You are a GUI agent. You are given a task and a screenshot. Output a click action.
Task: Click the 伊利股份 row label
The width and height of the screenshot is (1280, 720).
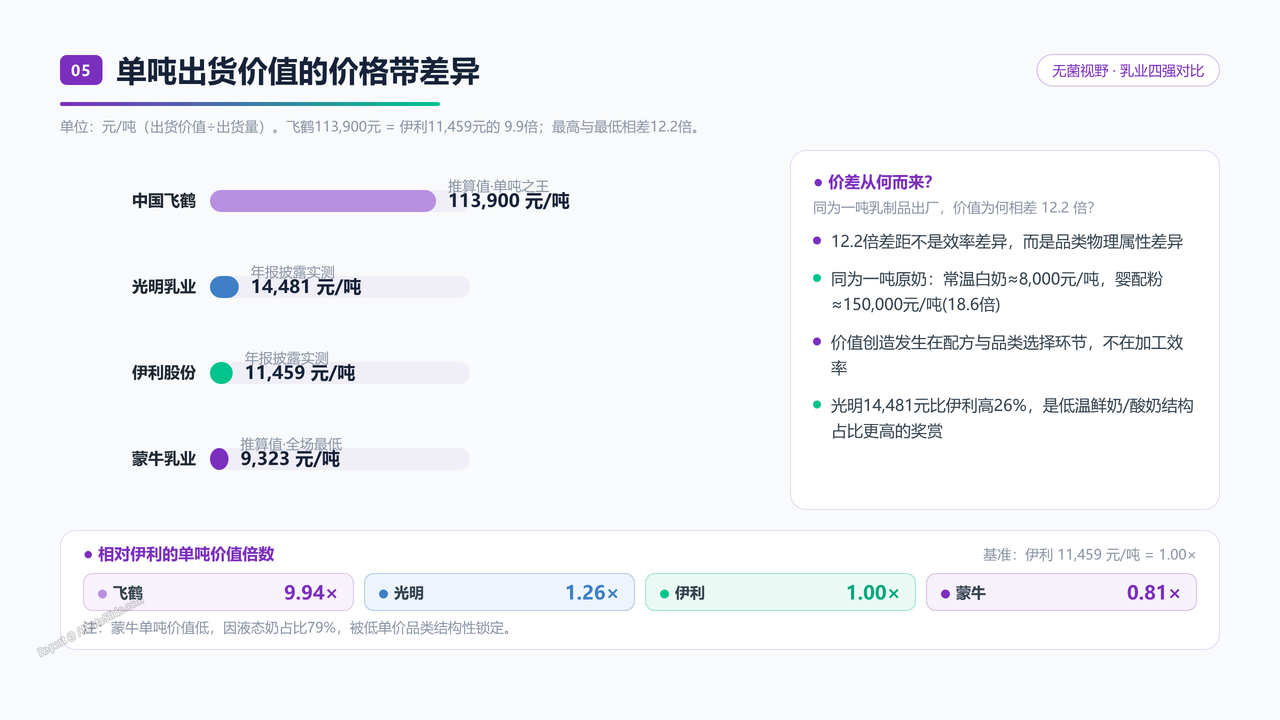coord(164,373)
